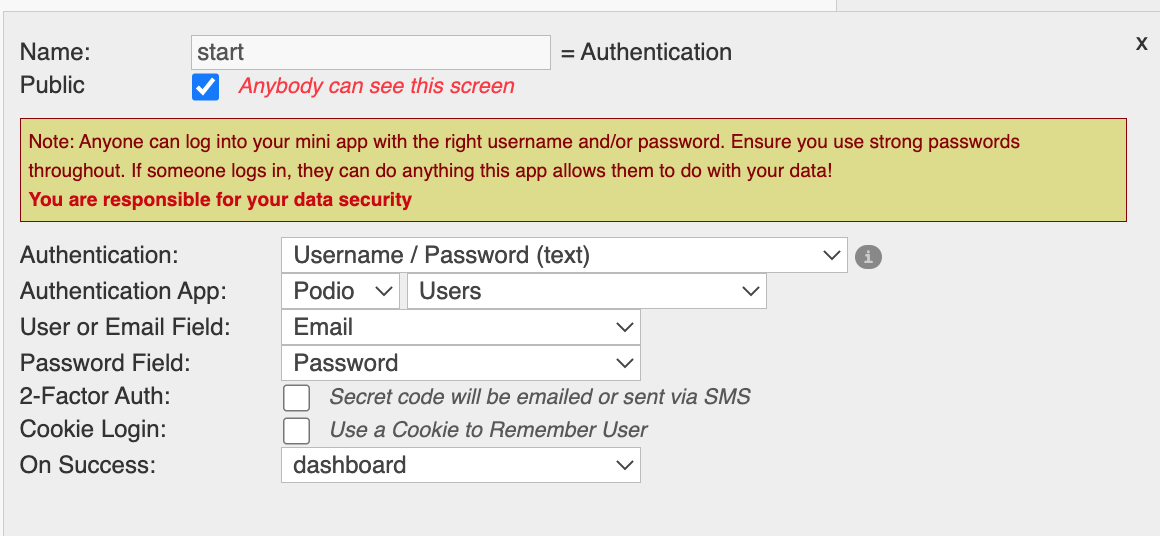Click "Use a Cookie to Remember User" text

488,430
